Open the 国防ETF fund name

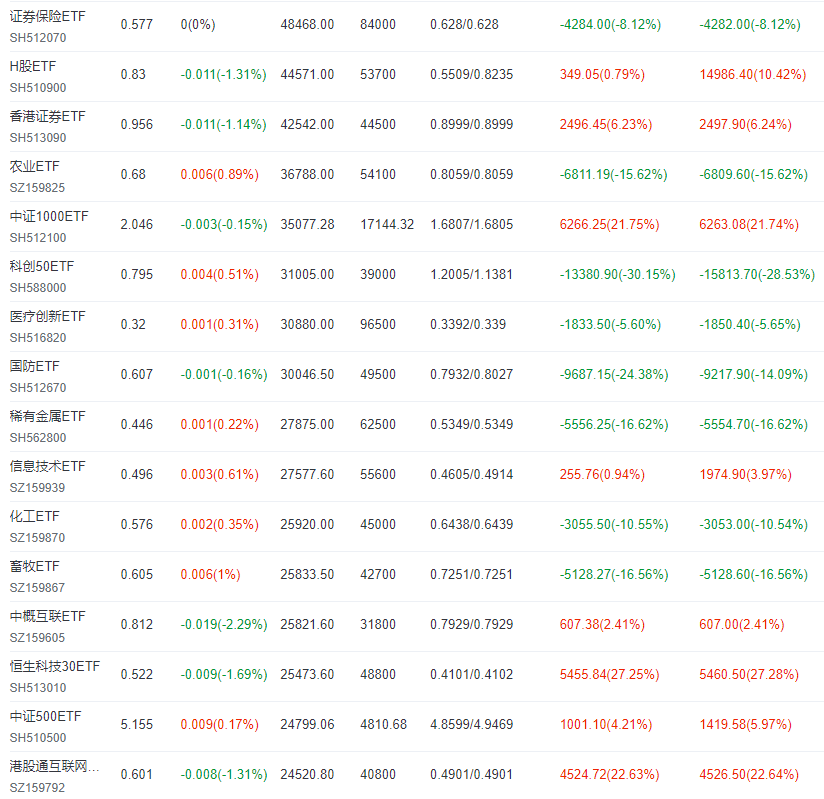35,366
